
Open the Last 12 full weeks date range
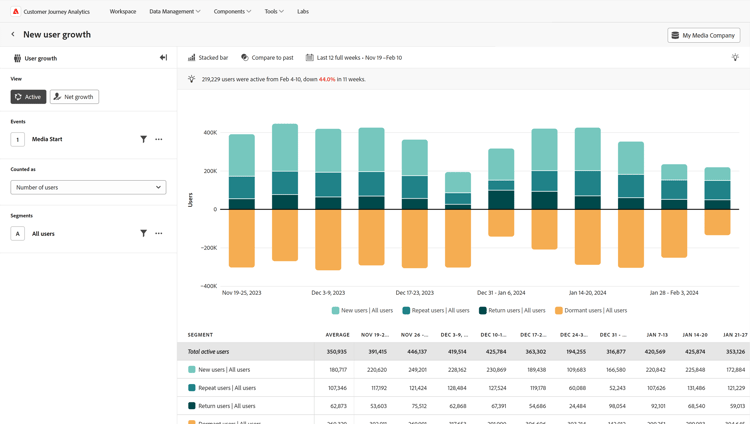point(354,58)
